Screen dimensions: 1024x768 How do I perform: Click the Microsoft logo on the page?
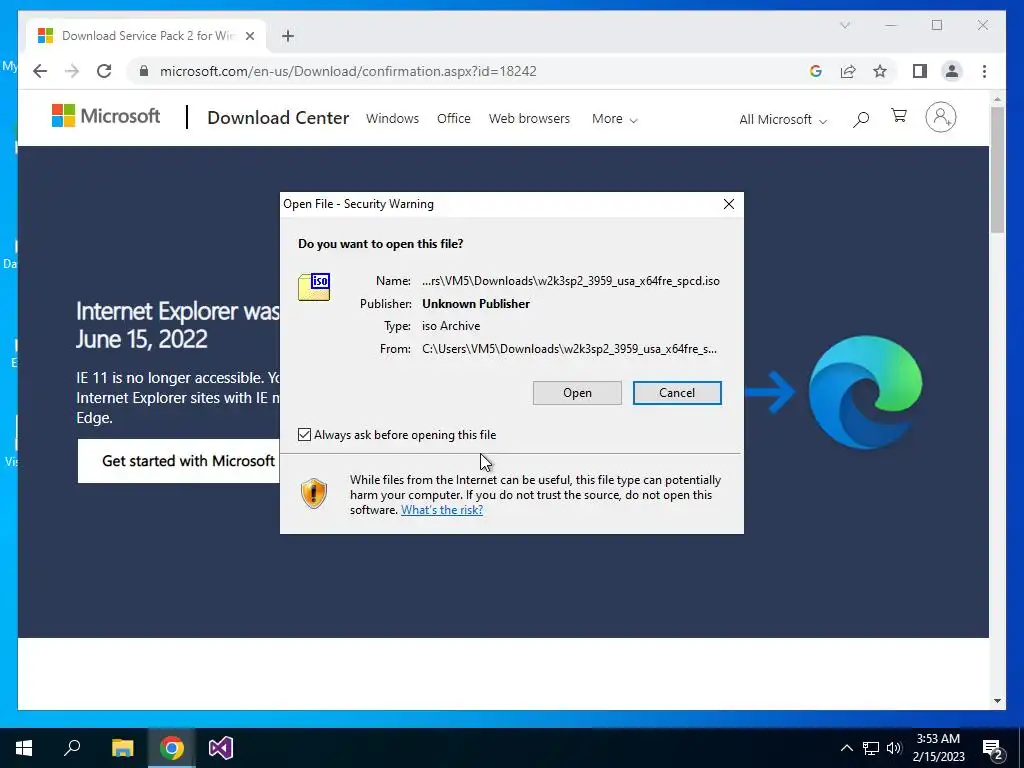(106, 116)
